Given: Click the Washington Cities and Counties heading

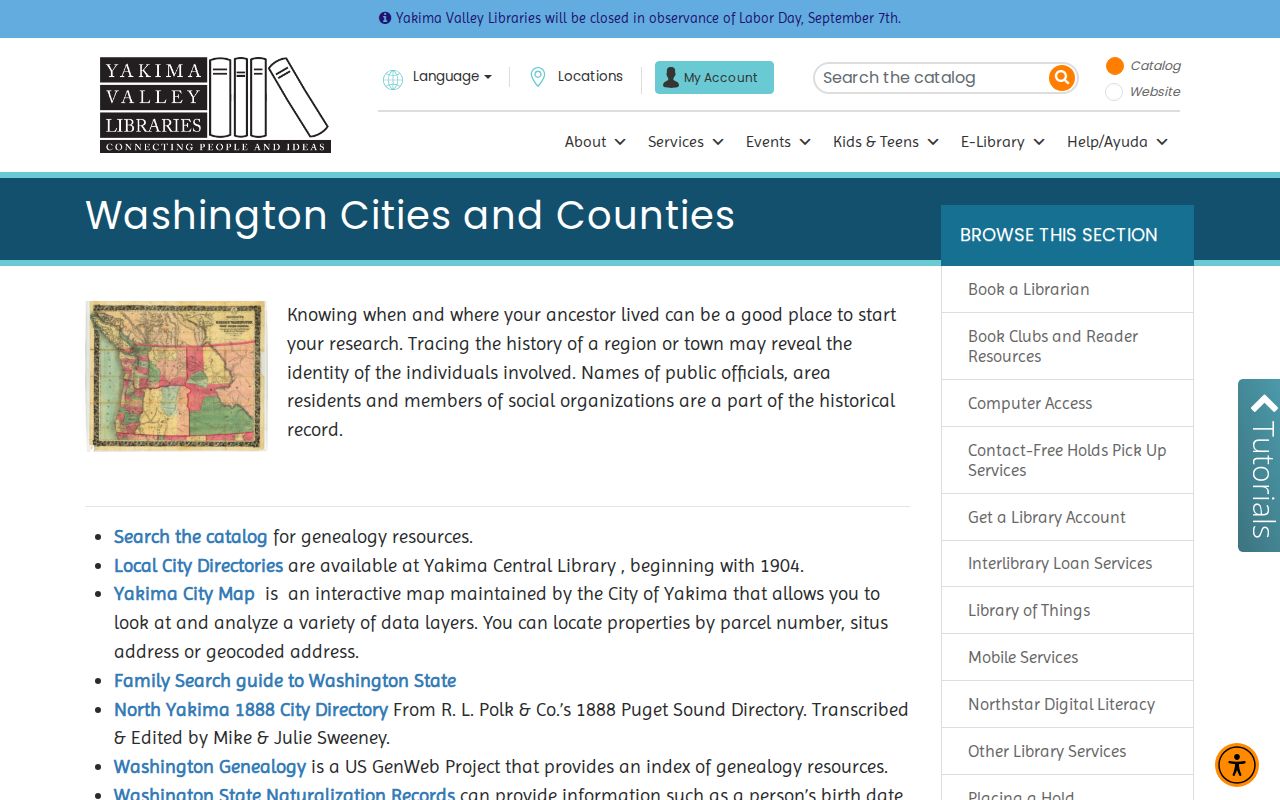Looking at the screenshot, I should click(410, 216).
